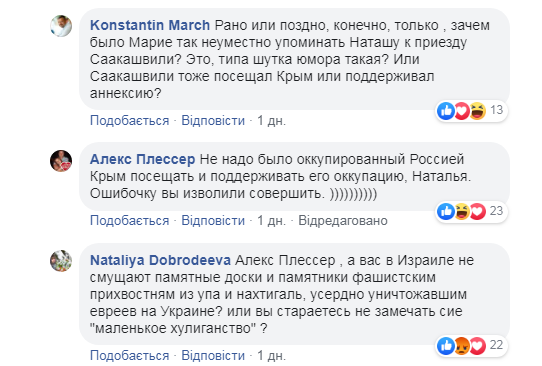Click the like reaction icon on Алекс Плессер's comment
The height and width of the screenshot is (366, 542).
[x=446, y=211]
